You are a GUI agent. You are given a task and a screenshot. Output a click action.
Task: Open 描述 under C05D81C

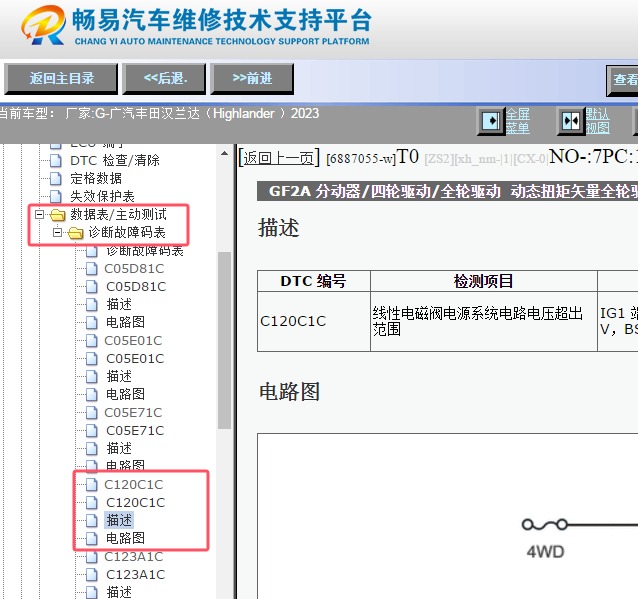(119, 305)
